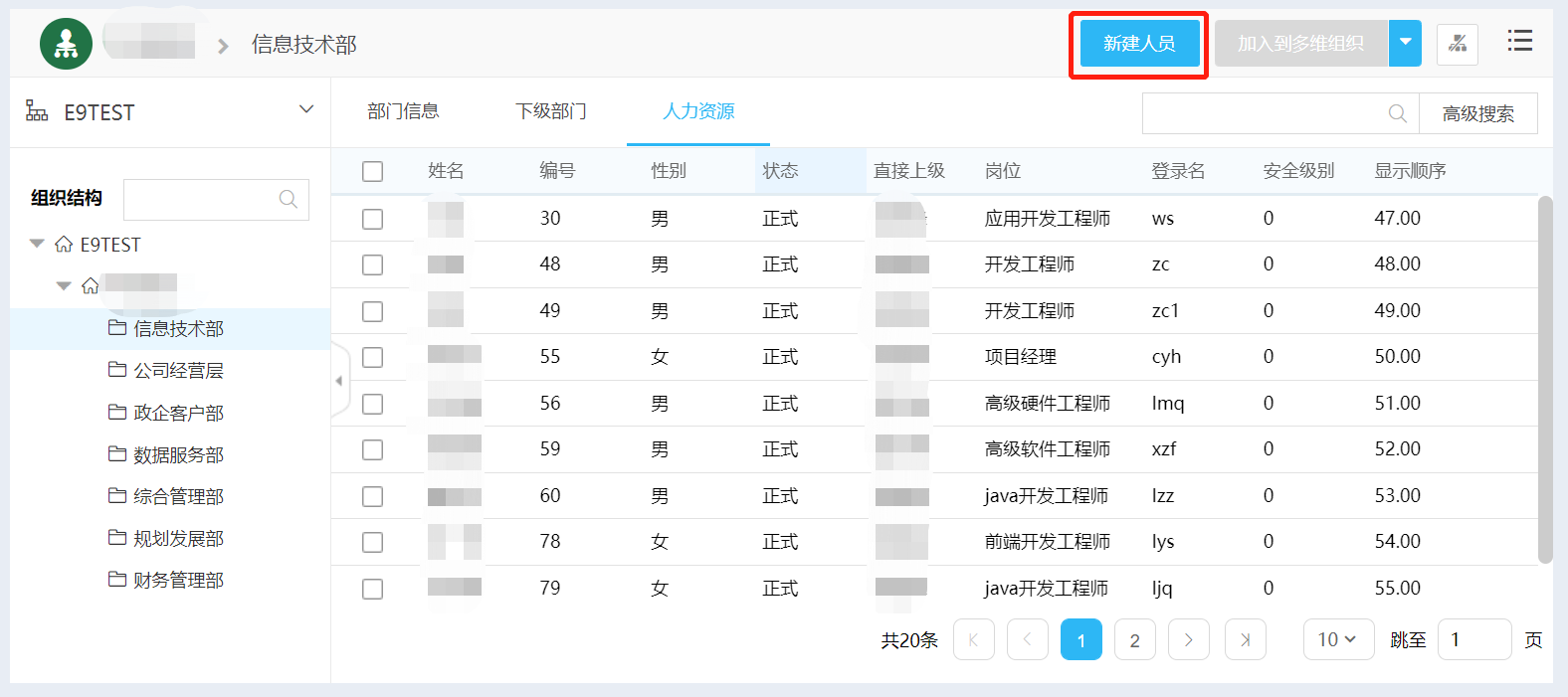
Task: Check the row with 编号 30
Action: pyautogui.click(x=373, y=219)
